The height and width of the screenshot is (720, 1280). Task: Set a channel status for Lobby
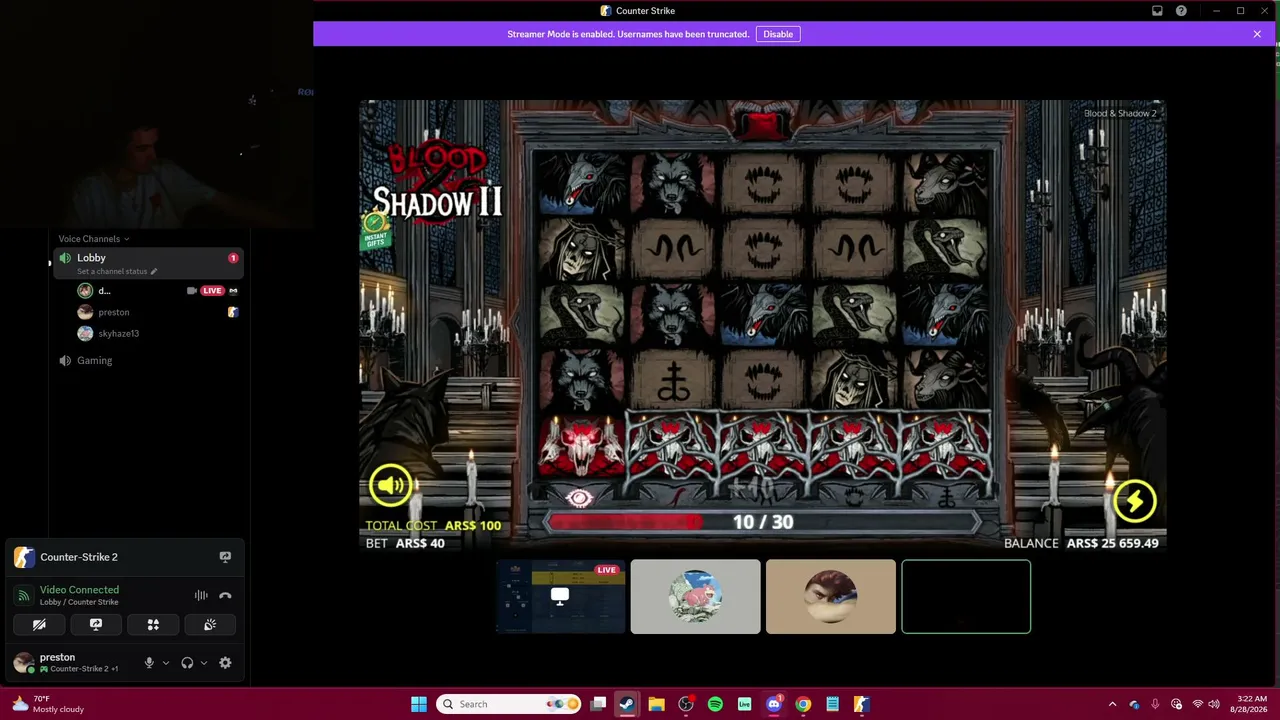(117, 271)
